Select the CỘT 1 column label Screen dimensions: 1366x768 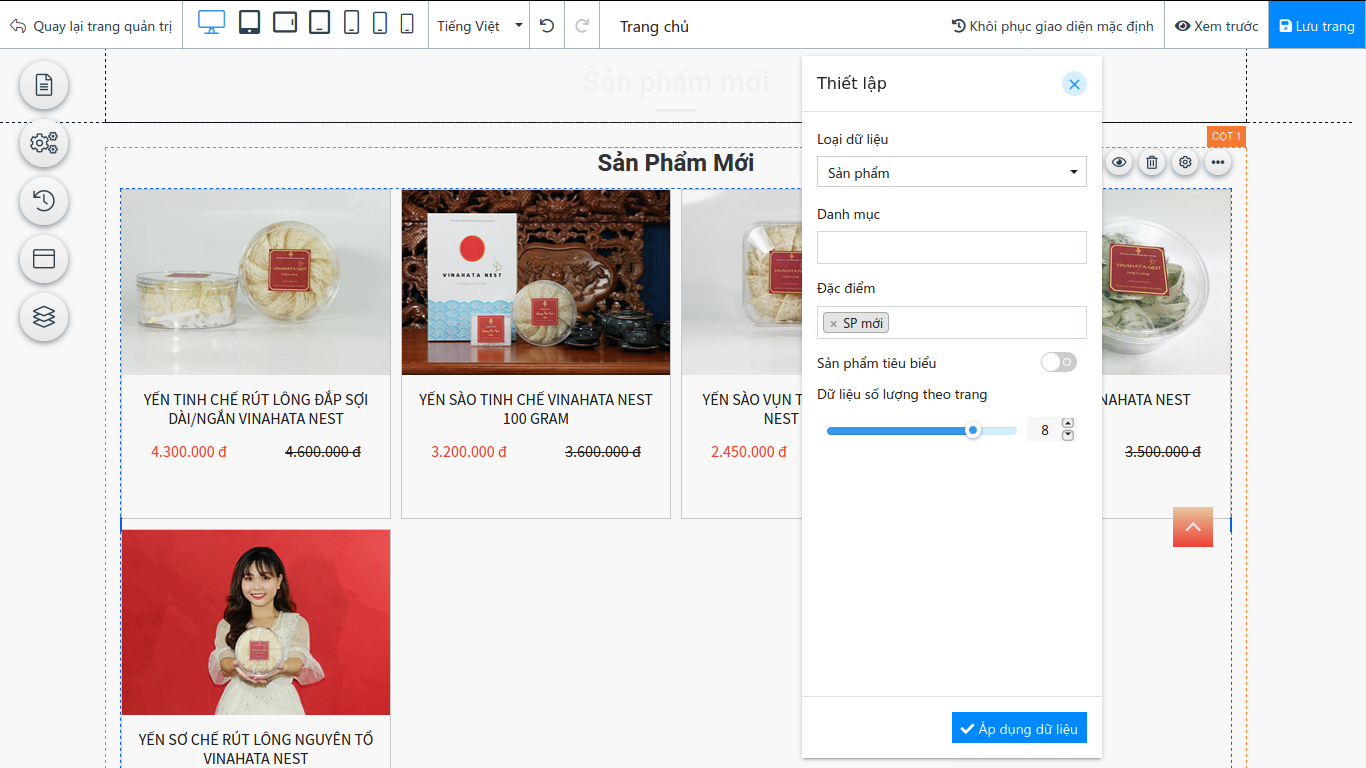[1226, 137]
